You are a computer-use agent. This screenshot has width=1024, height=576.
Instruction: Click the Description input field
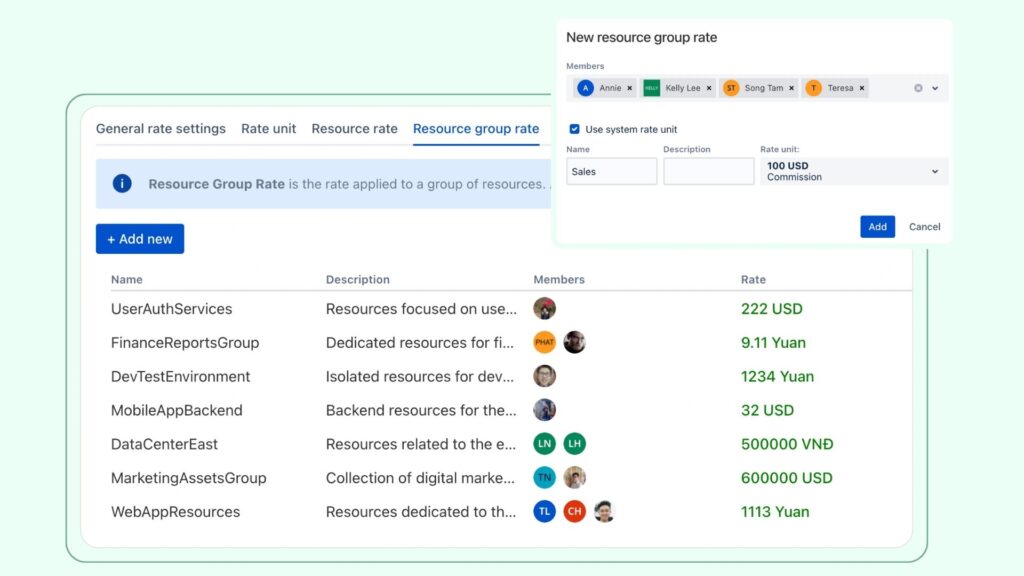coord(708,172)
